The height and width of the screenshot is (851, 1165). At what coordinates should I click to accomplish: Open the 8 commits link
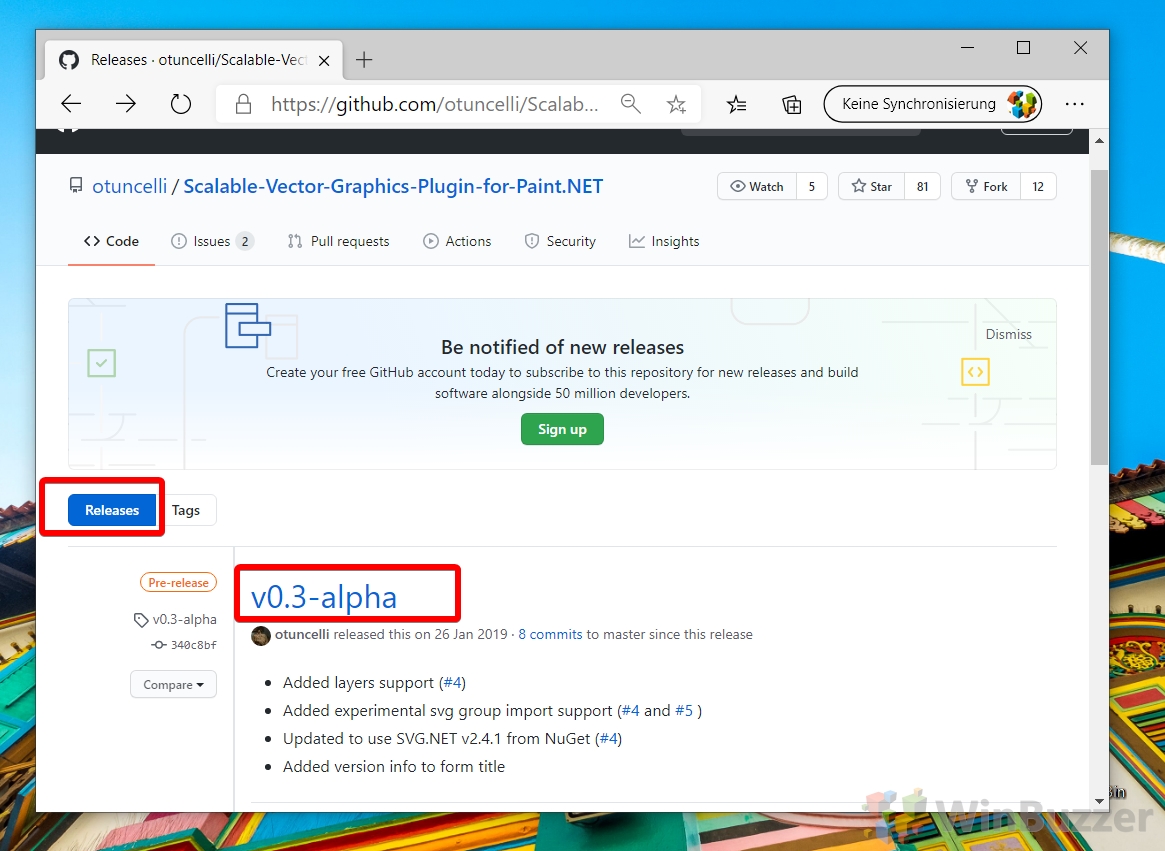551,635
